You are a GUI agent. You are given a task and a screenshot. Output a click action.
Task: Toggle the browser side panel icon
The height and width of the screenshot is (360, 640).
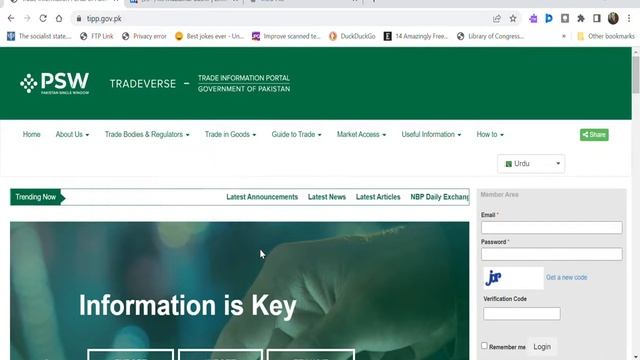597,18
